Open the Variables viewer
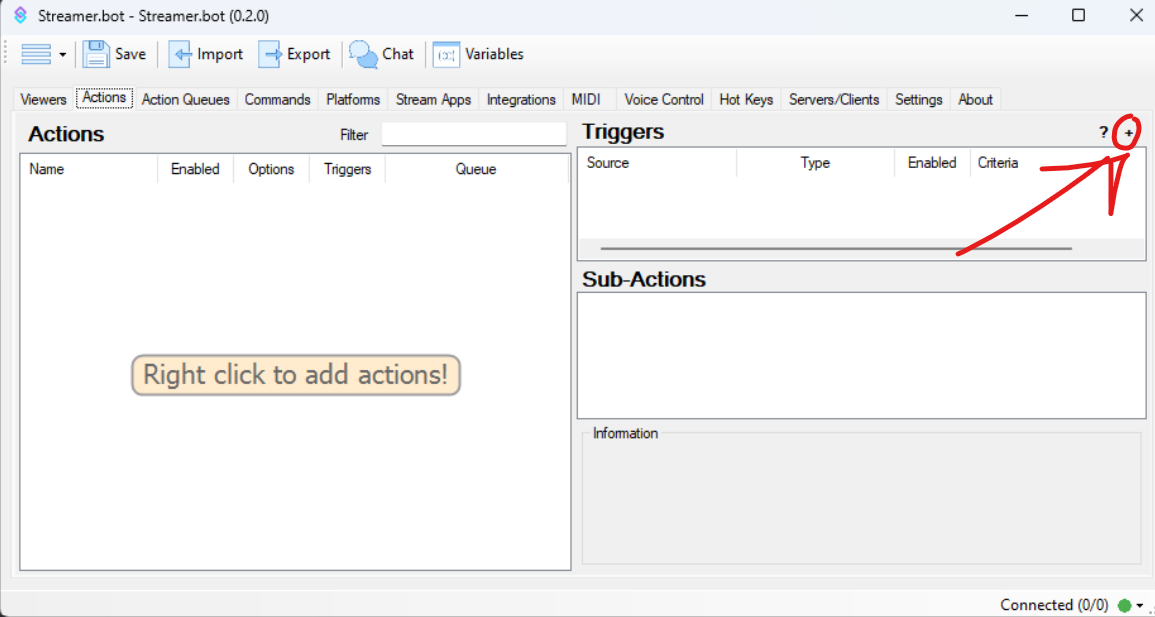Screen dimensions: 1155x617 478,54
